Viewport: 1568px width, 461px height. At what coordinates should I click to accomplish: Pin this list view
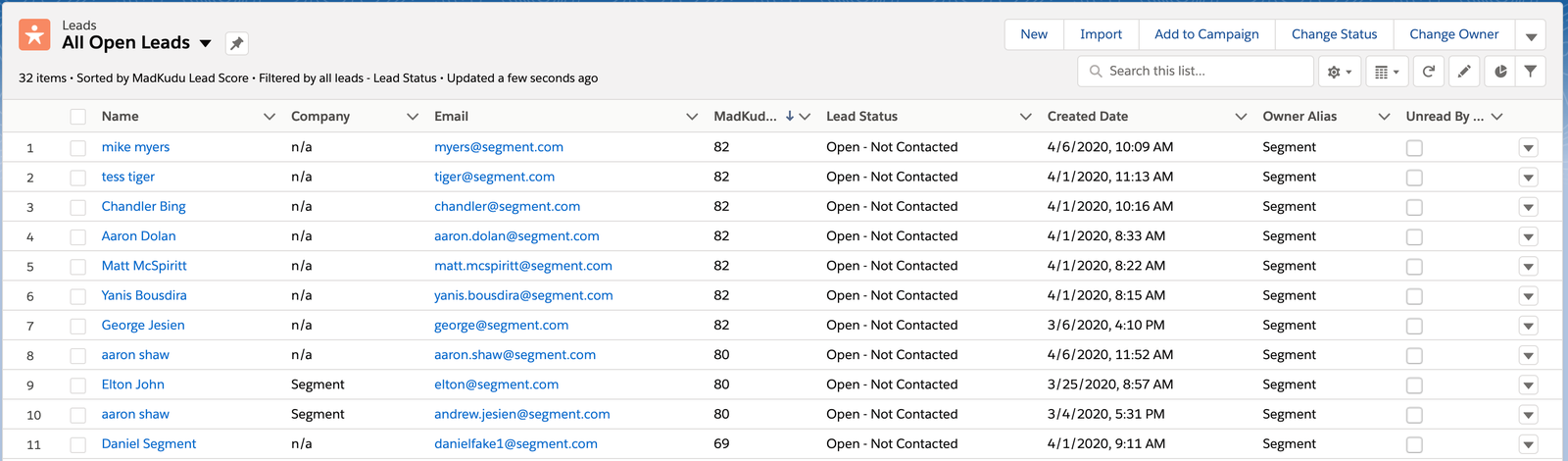click(x=236, y=43)
